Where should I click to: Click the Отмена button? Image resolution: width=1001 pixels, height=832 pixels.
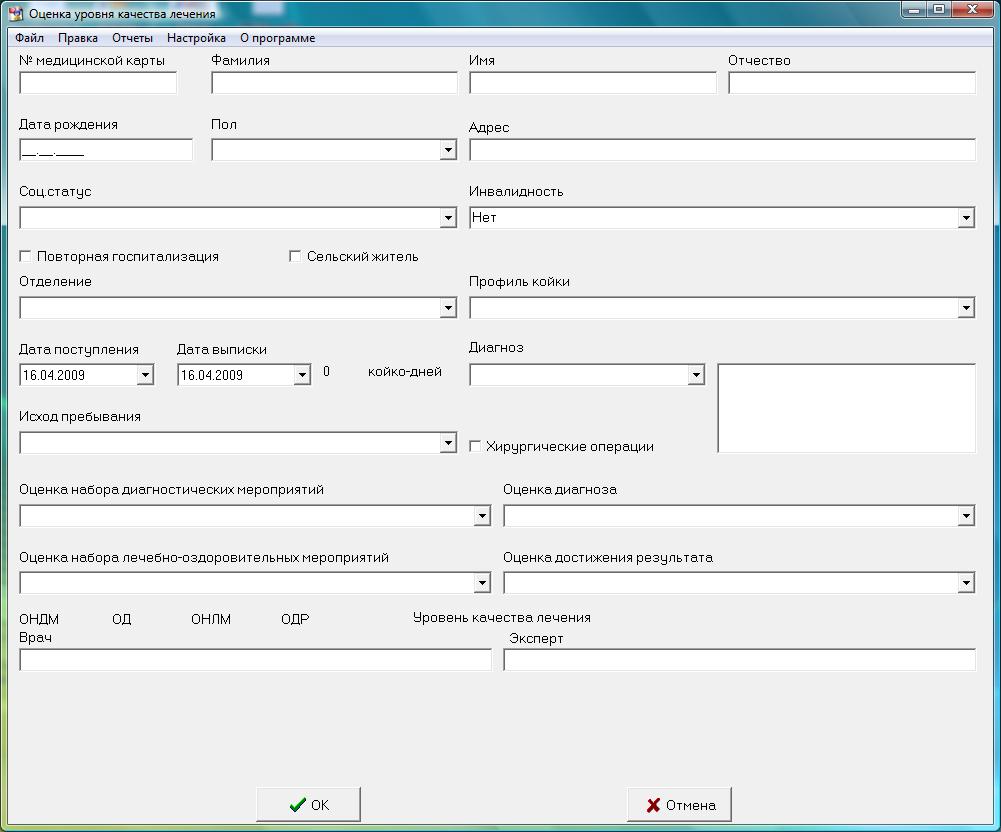(679, 805)
